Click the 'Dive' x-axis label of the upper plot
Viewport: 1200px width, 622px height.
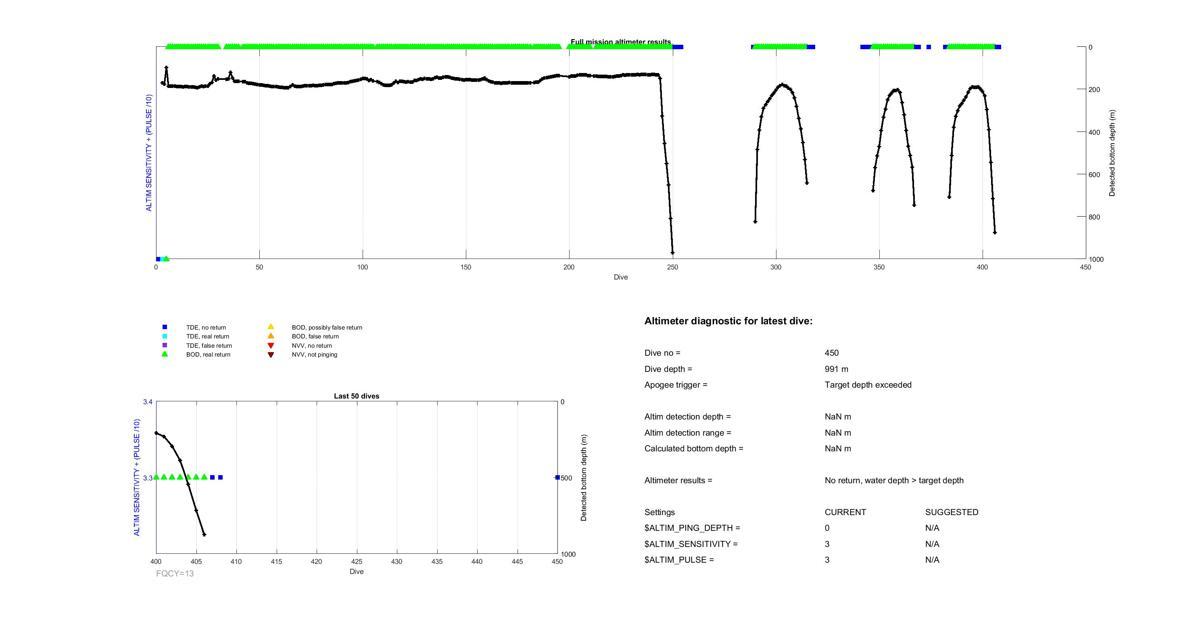coord(621,277)
